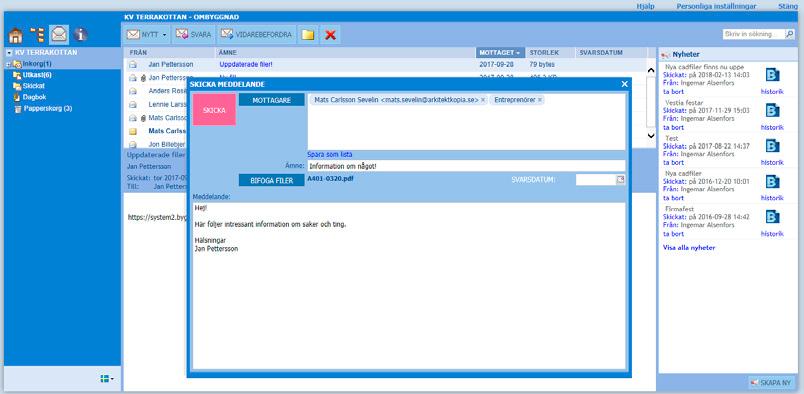Click Stäng in the top bar

click(789, 6)
